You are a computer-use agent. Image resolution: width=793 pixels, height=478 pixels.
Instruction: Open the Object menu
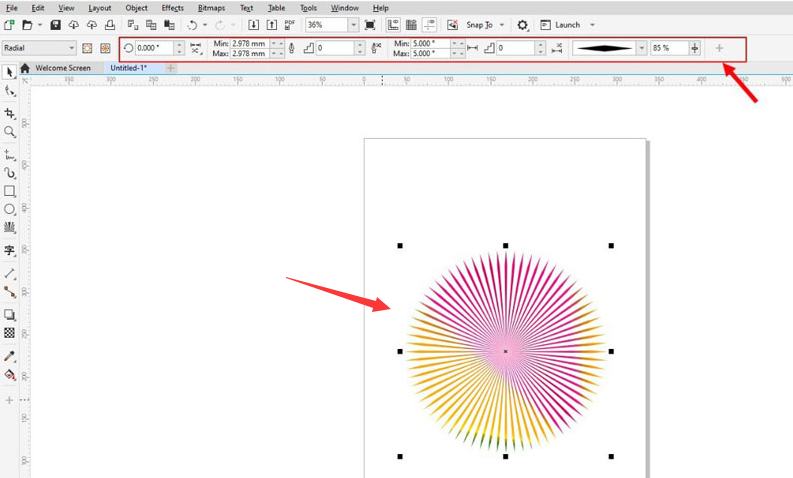pos(137,8)
